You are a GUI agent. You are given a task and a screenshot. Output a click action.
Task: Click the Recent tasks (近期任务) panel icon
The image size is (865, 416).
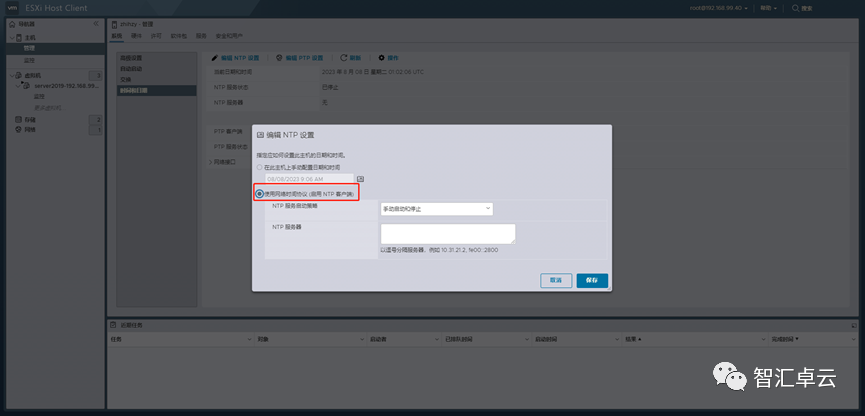click(x=114, y=326)
